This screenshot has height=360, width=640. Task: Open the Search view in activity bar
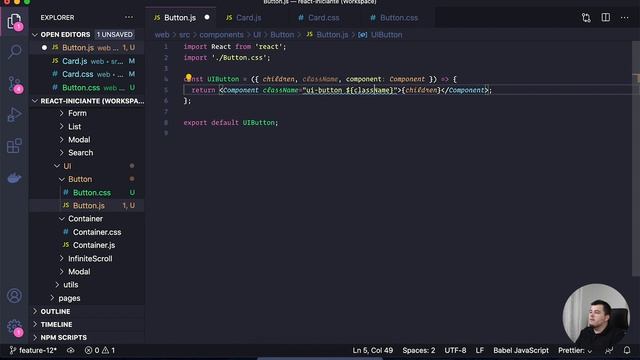point(14,52)
